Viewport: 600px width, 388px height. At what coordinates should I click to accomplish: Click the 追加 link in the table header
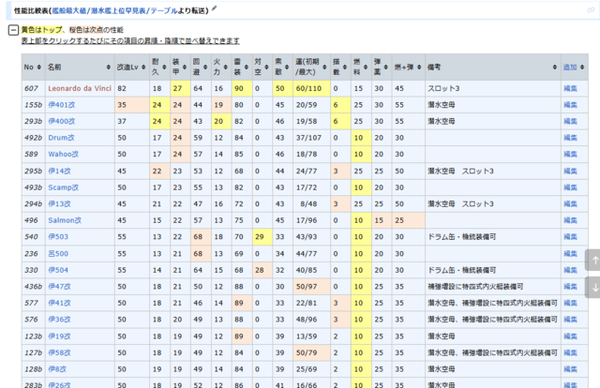click(570, 67)
